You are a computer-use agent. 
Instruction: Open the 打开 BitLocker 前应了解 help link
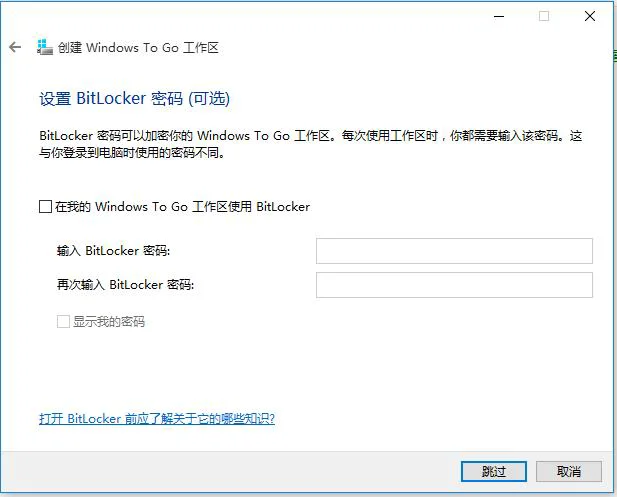[157, 418]
